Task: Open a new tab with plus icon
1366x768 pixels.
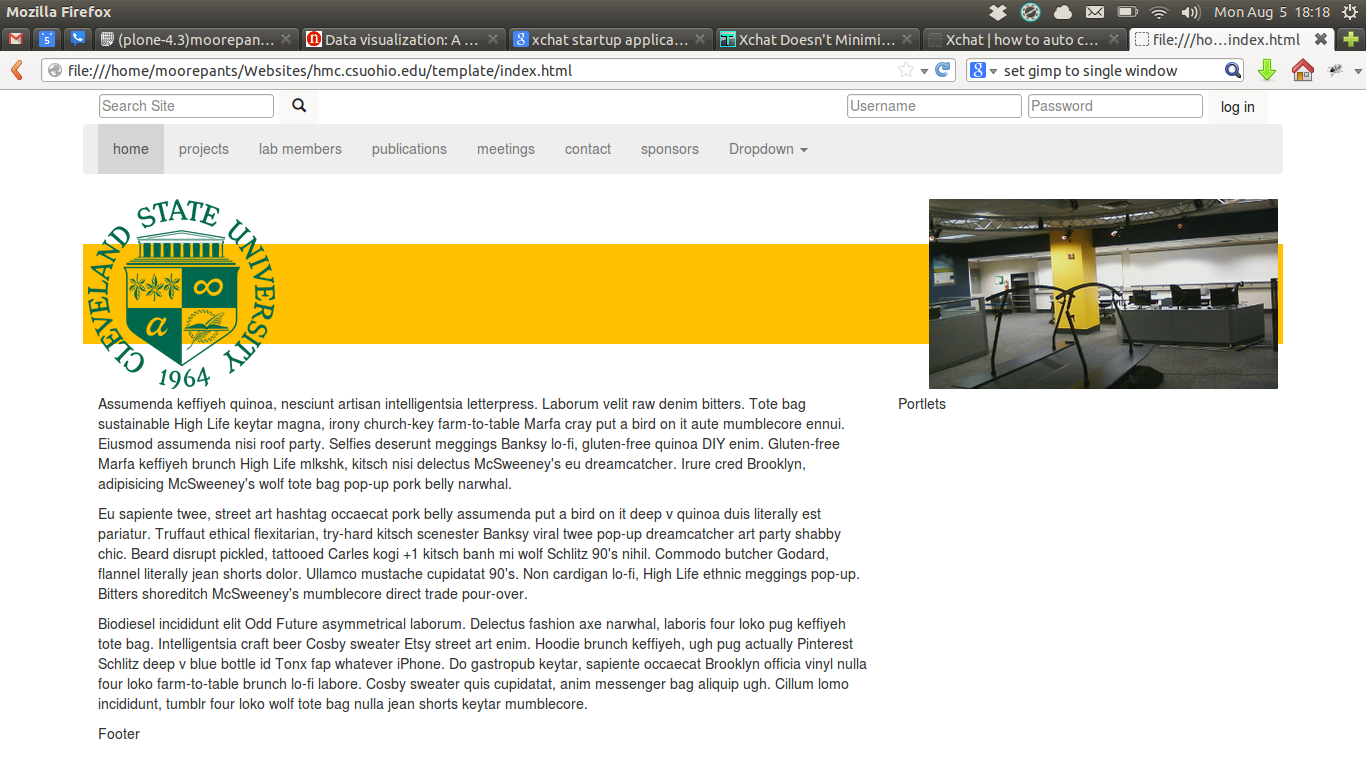Action: pyautogui.click(x=1351, y=40)
